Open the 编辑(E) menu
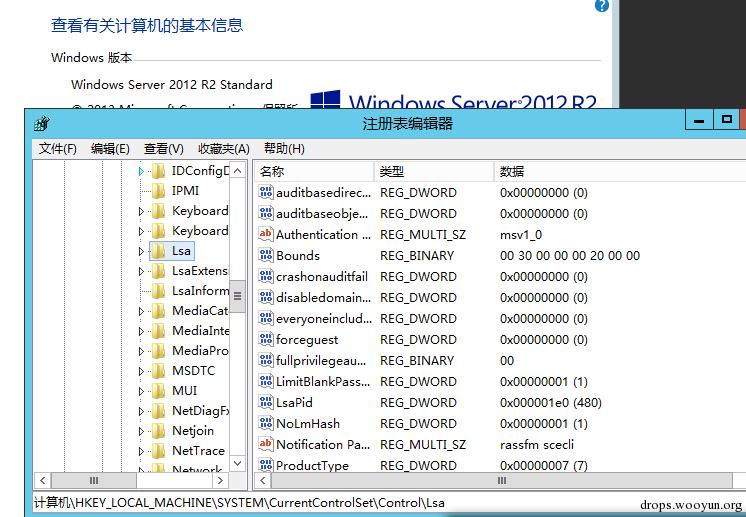746x517 pixels. [x=110, y=149]
